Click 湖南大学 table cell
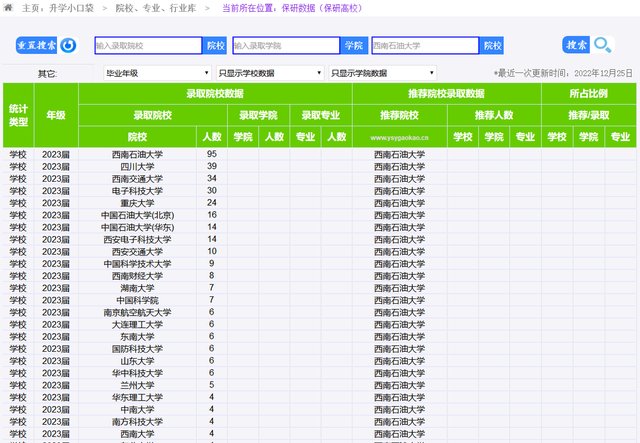 coord(137,288)
